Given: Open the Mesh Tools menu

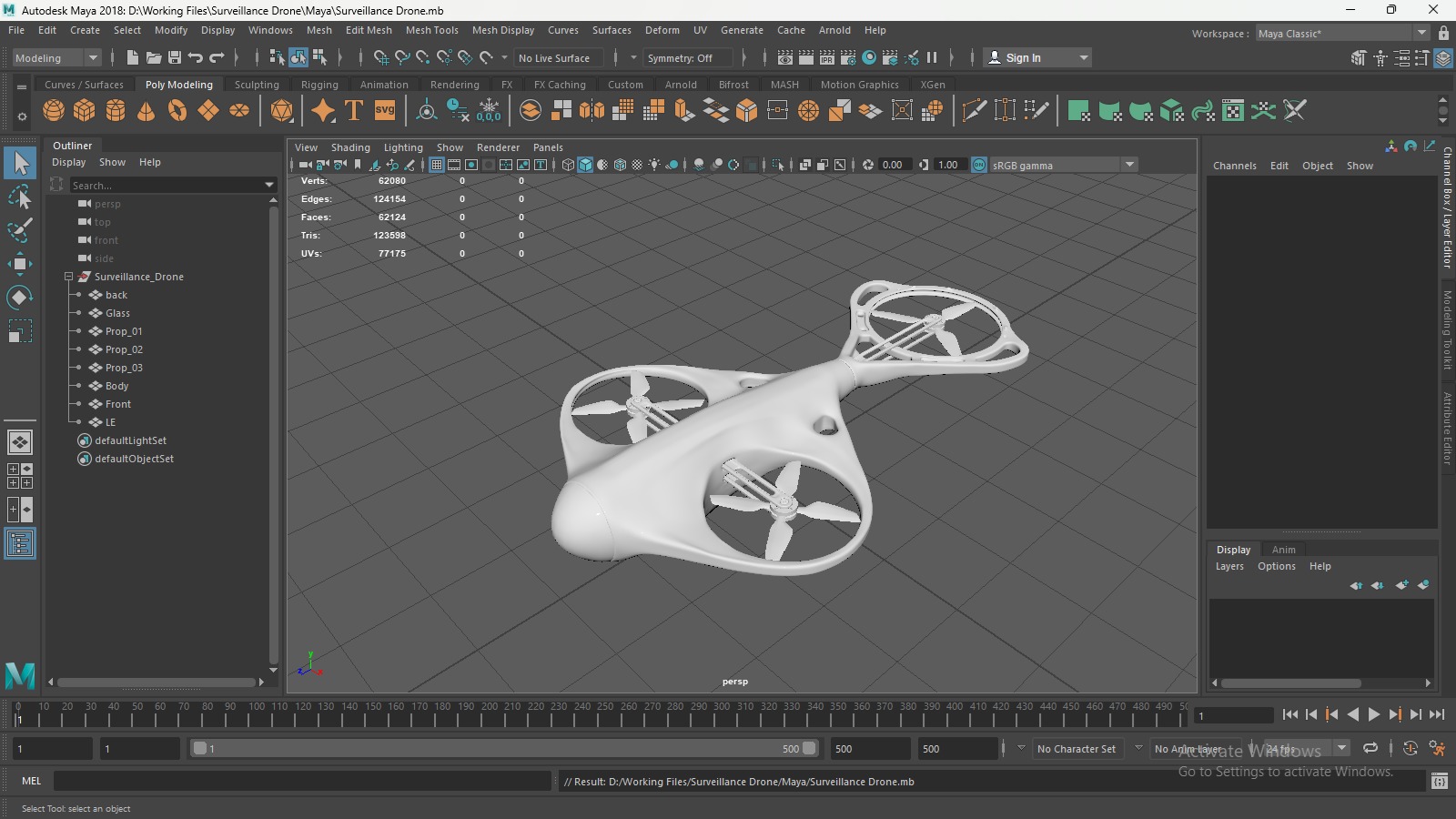Looking at the screenshot, I should 431,30.
